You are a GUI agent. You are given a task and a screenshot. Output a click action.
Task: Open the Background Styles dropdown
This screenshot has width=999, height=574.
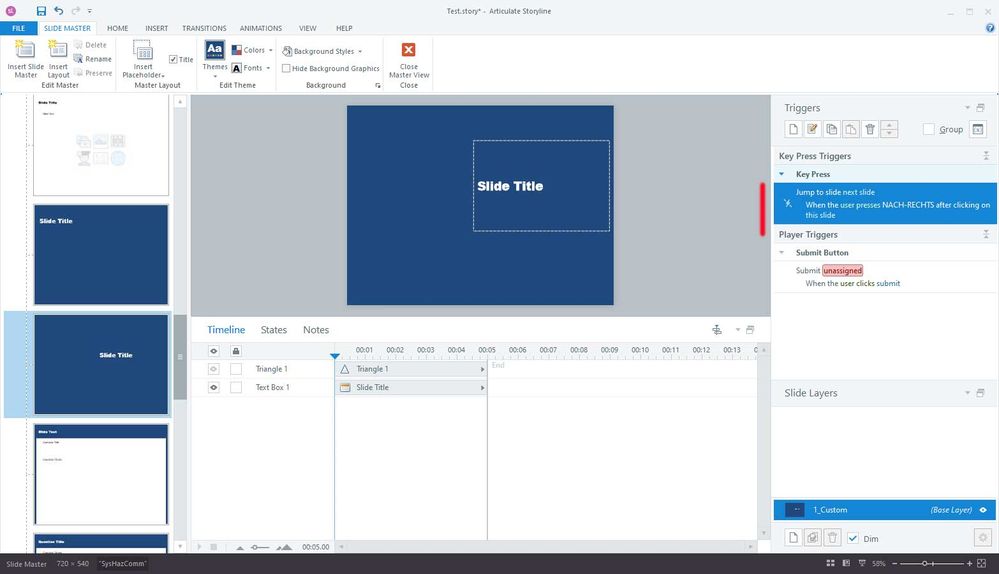tap(322, 51)
